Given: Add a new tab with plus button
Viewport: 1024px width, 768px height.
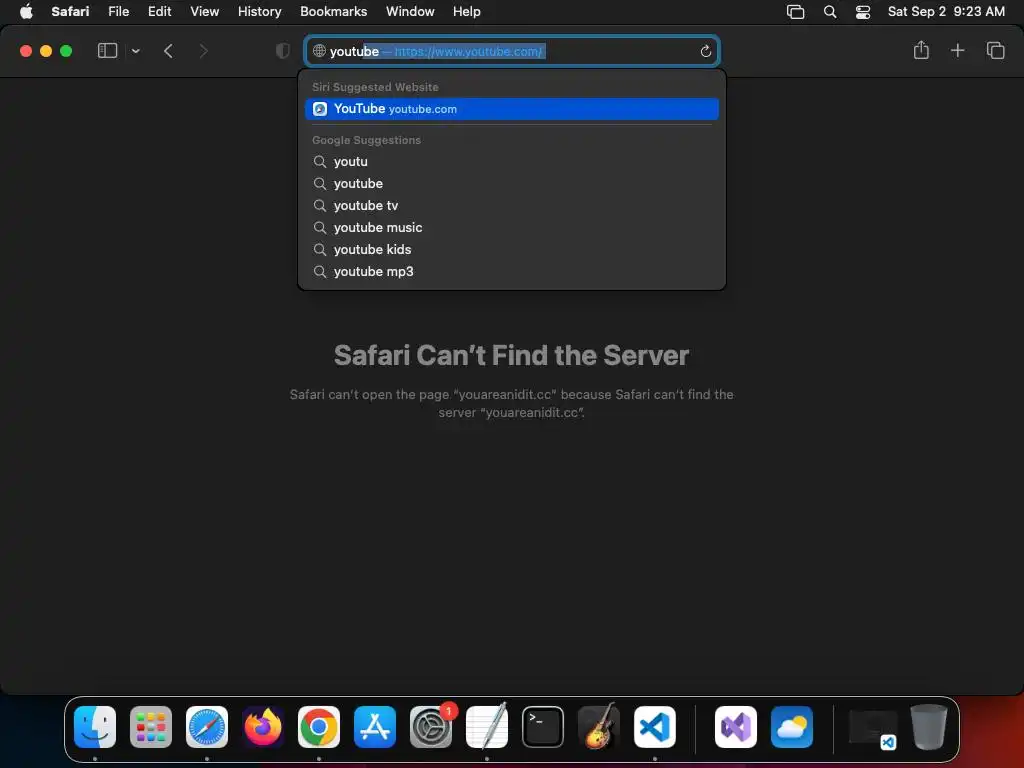Looking at the screenshot, I should [957, 50].
